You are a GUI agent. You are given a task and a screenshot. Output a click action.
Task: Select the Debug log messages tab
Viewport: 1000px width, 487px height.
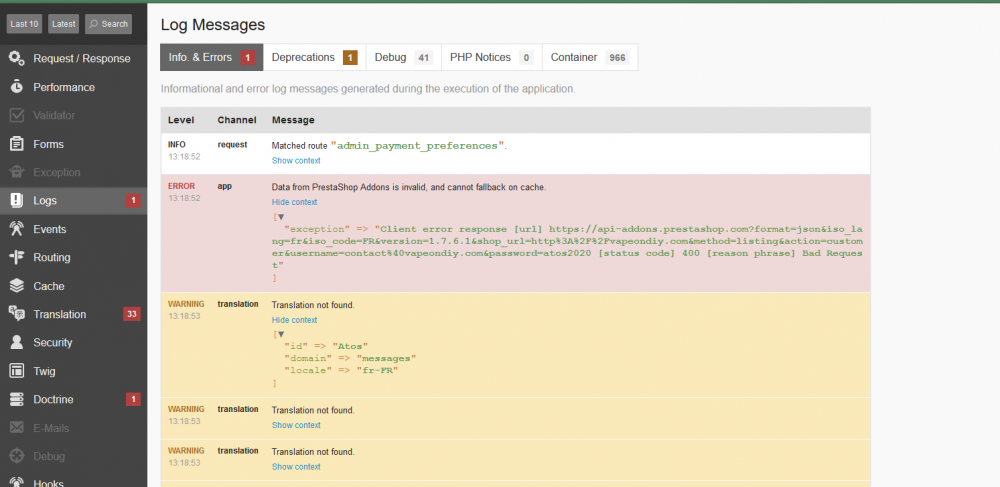coord(403,58)
